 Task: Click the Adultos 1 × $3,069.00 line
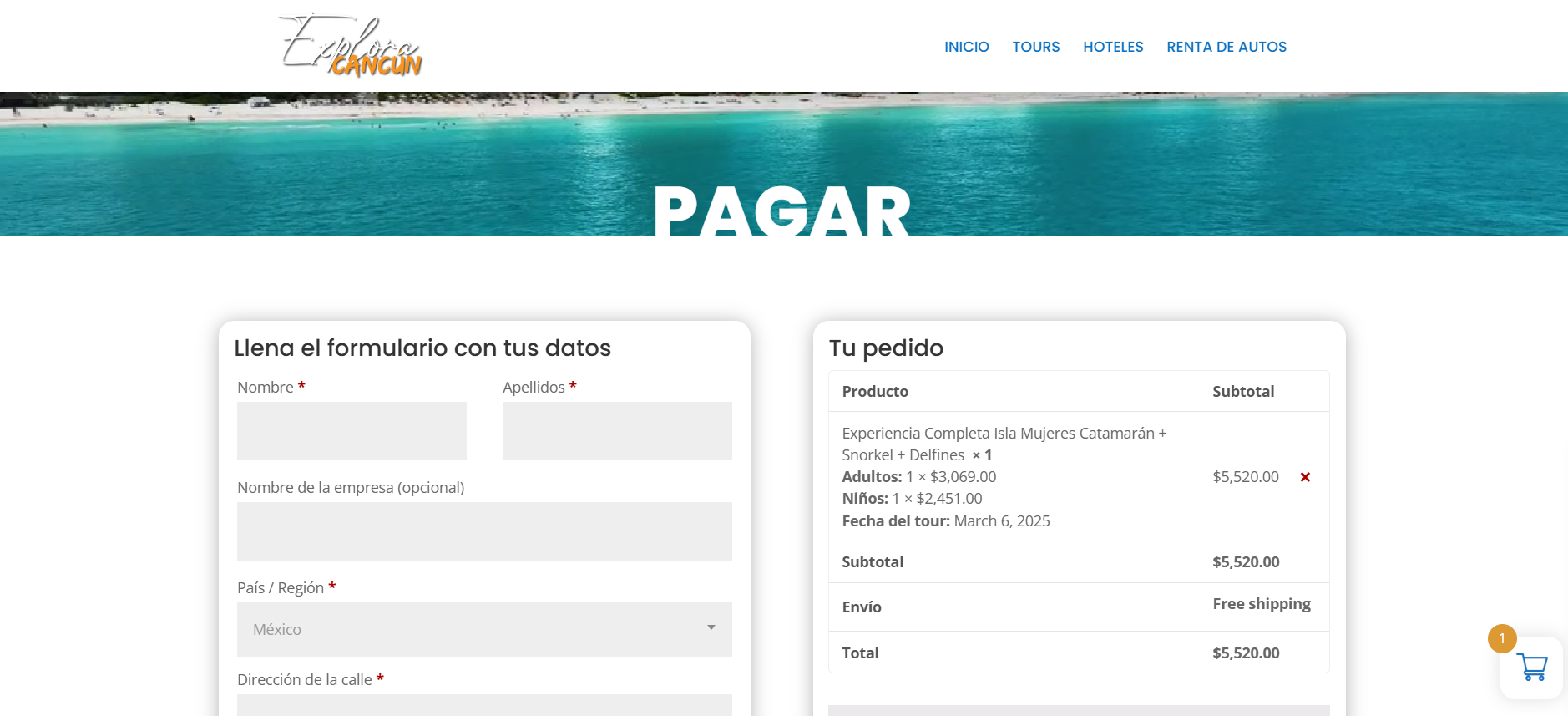tap(919, 476)
